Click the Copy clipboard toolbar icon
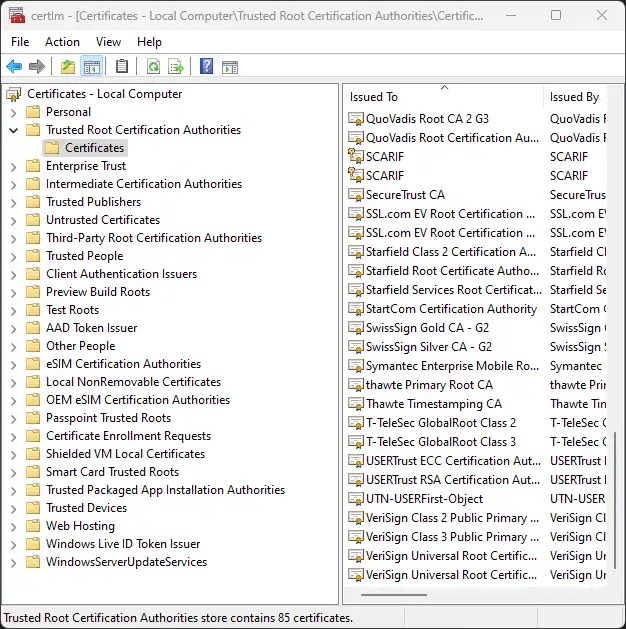Image resolution: width=626 pixels, height=629 pixels. (x=122, y=66)
